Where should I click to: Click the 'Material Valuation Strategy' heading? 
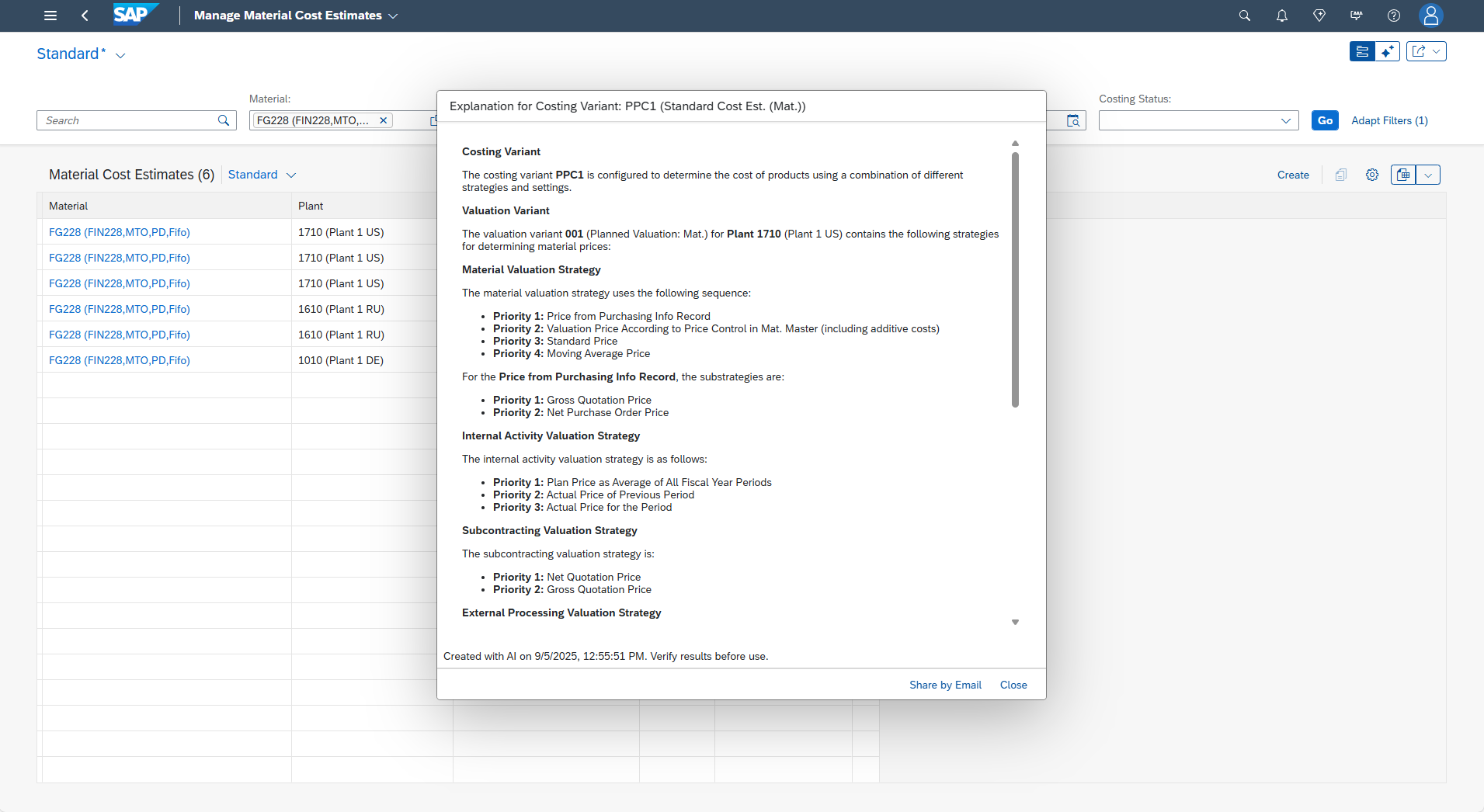pos(531,269)
